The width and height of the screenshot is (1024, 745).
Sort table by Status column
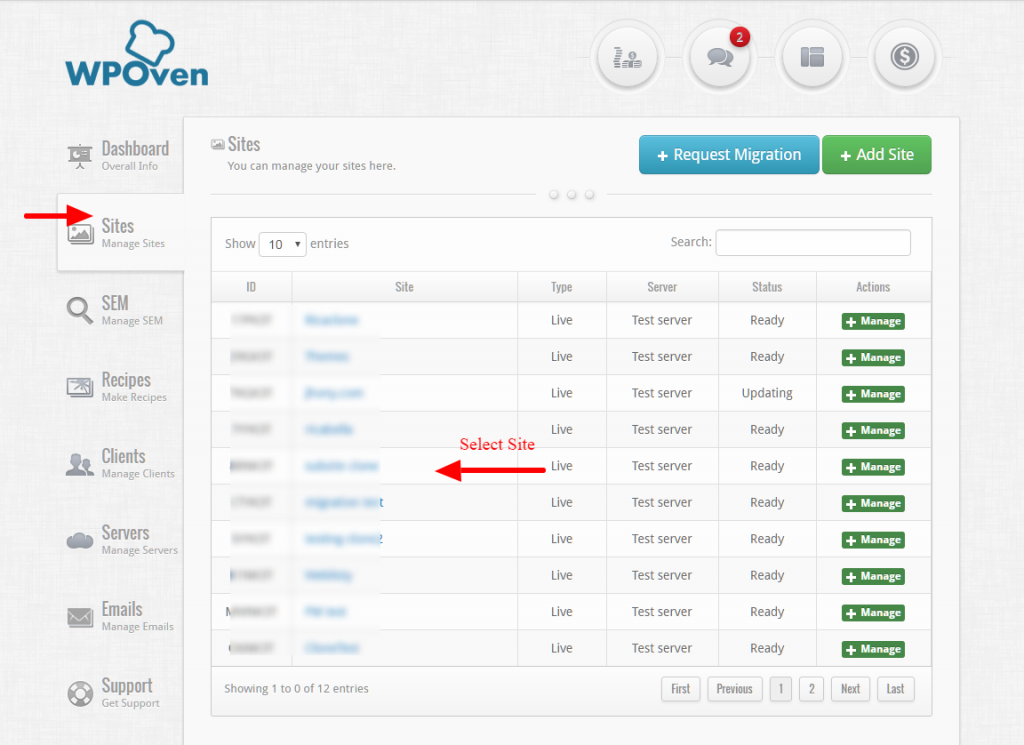pyautogui.click(x=767, y=287)
